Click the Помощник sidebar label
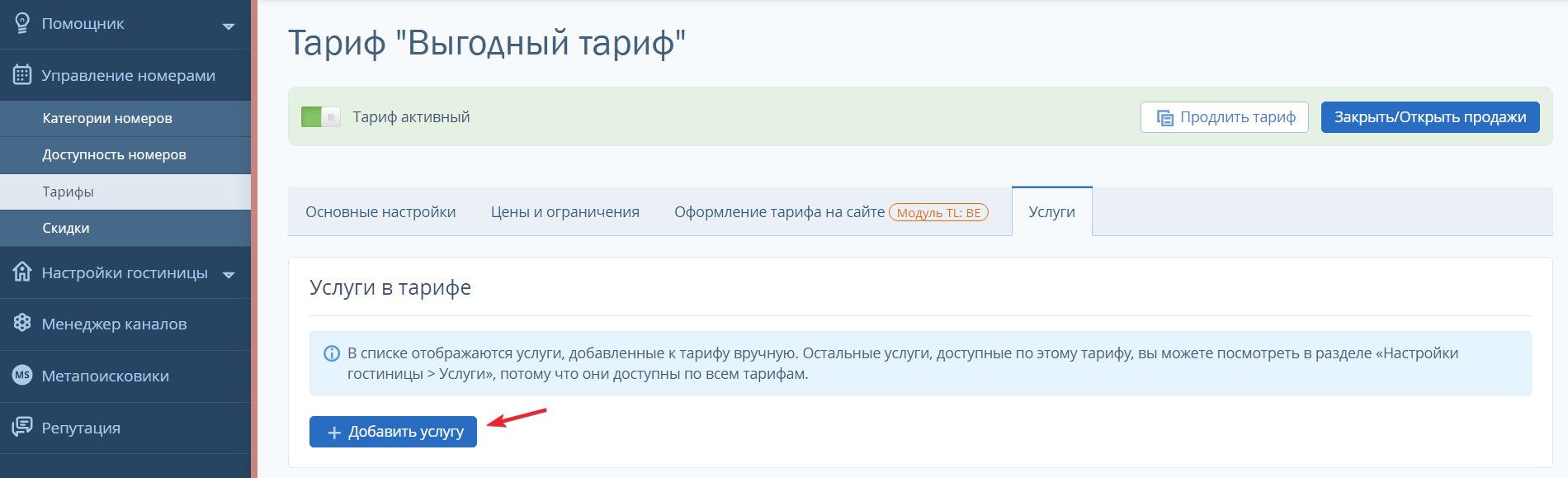This screenshot has height=478, width=1568. (83, 24)
